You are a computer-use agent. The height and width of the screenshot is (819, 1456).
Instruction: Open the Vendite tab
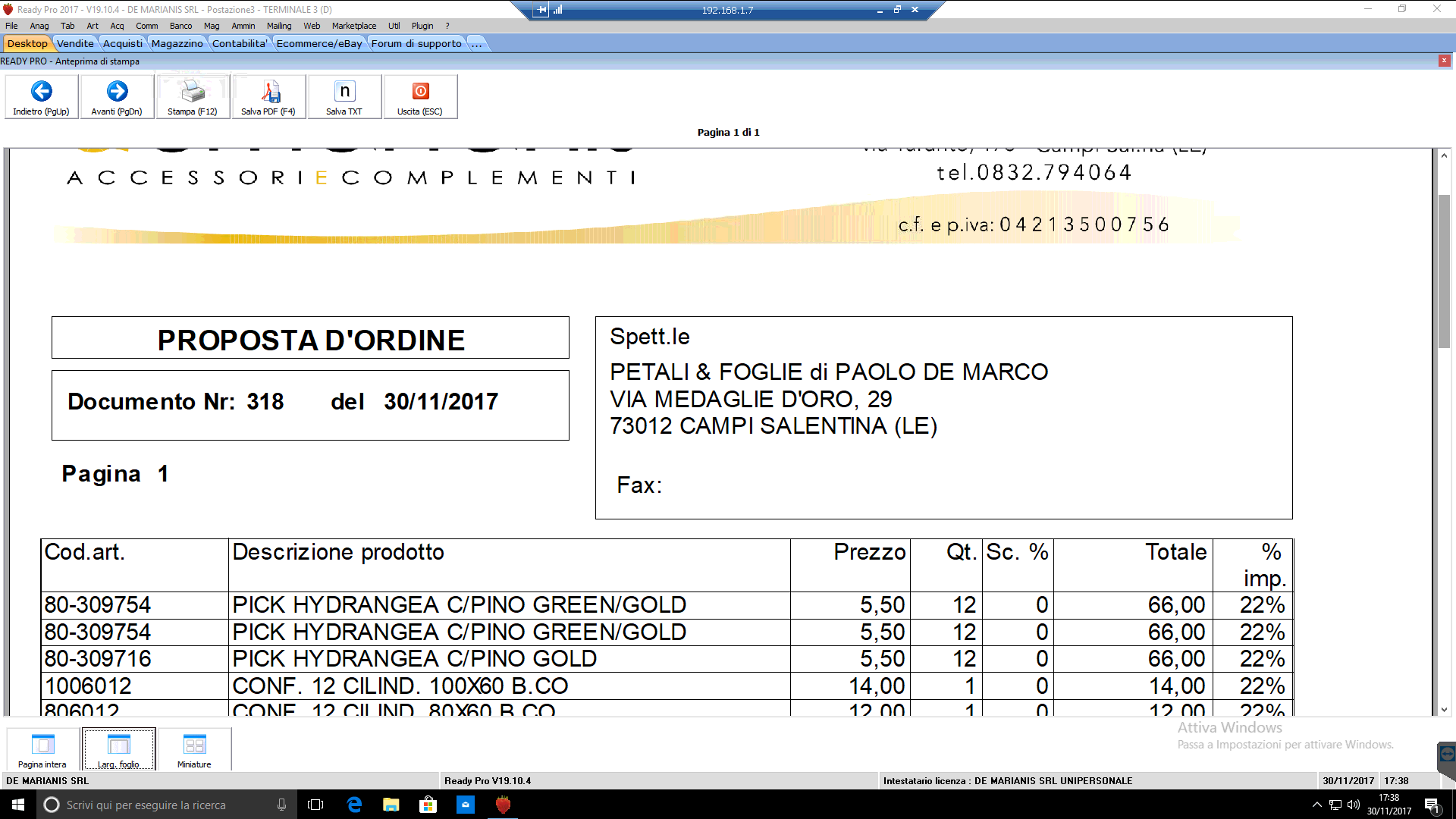click(75, 43)
